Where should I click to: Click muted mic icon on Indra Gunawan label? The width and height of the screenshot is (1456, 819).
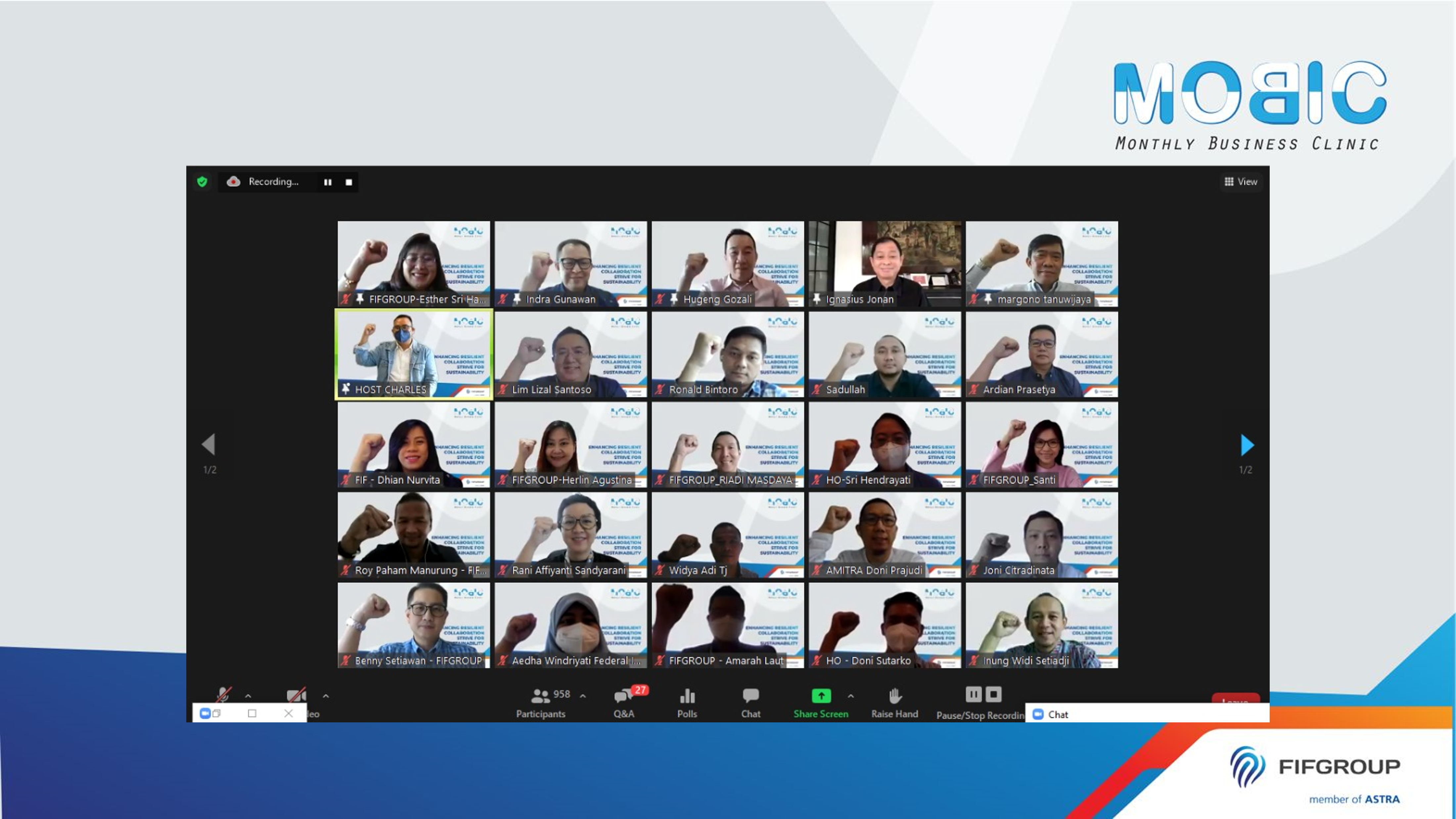[502, 298]
